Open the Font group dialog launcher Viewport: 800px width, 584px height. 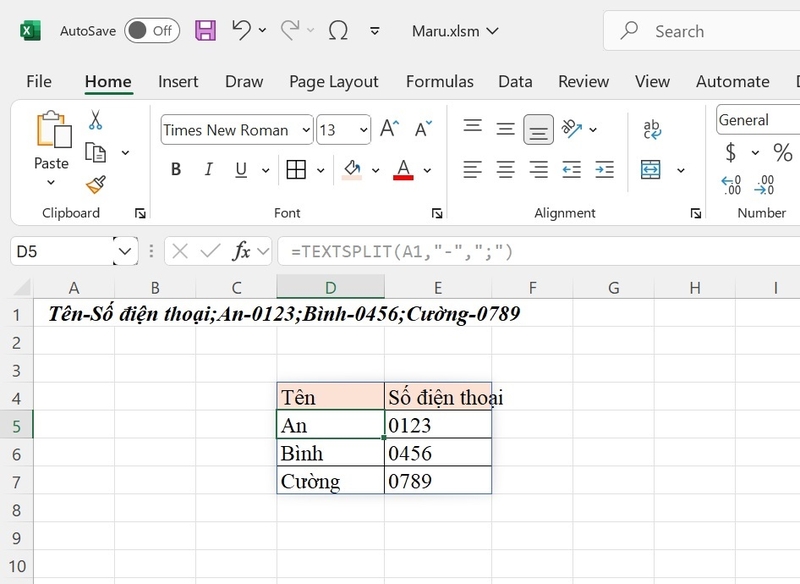(x=437, y=213)
